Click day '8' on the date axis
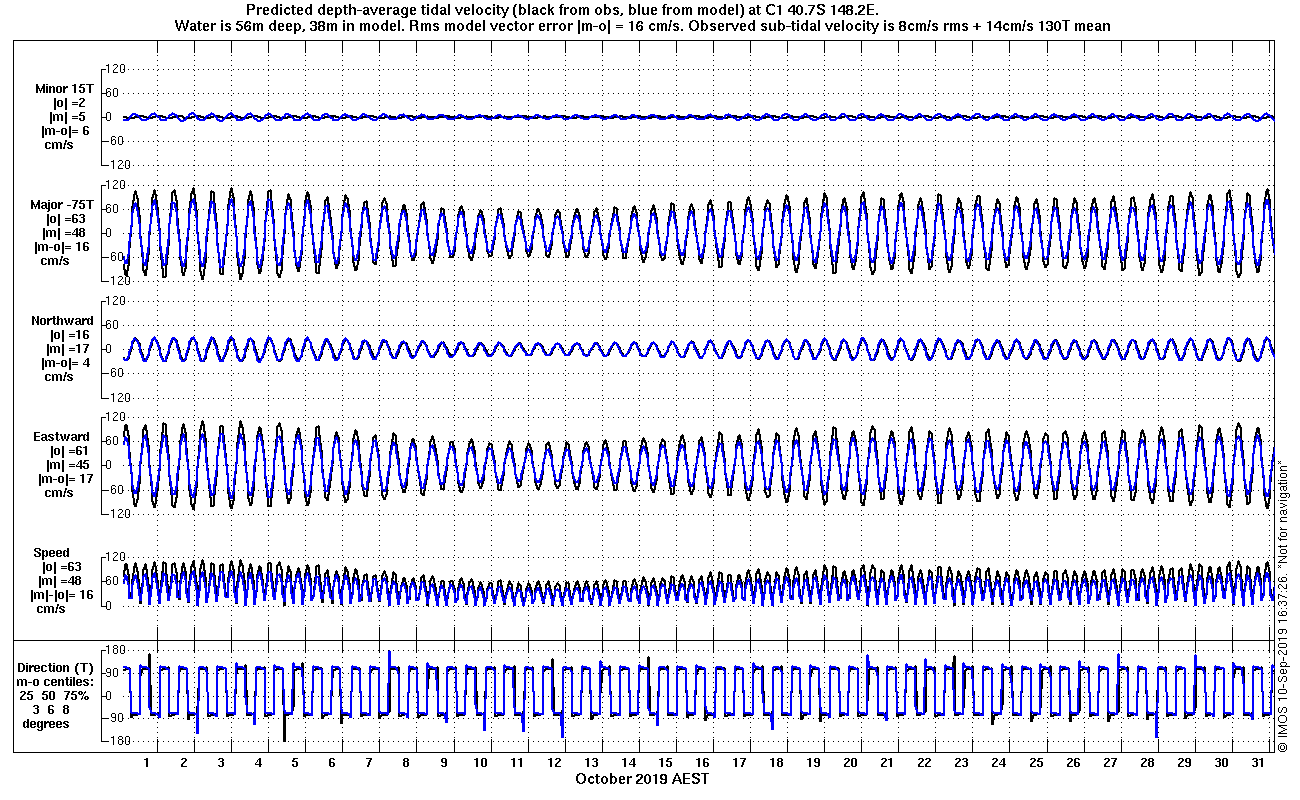The width and height of the screenshot is (1300, 800). click(406, 763)
